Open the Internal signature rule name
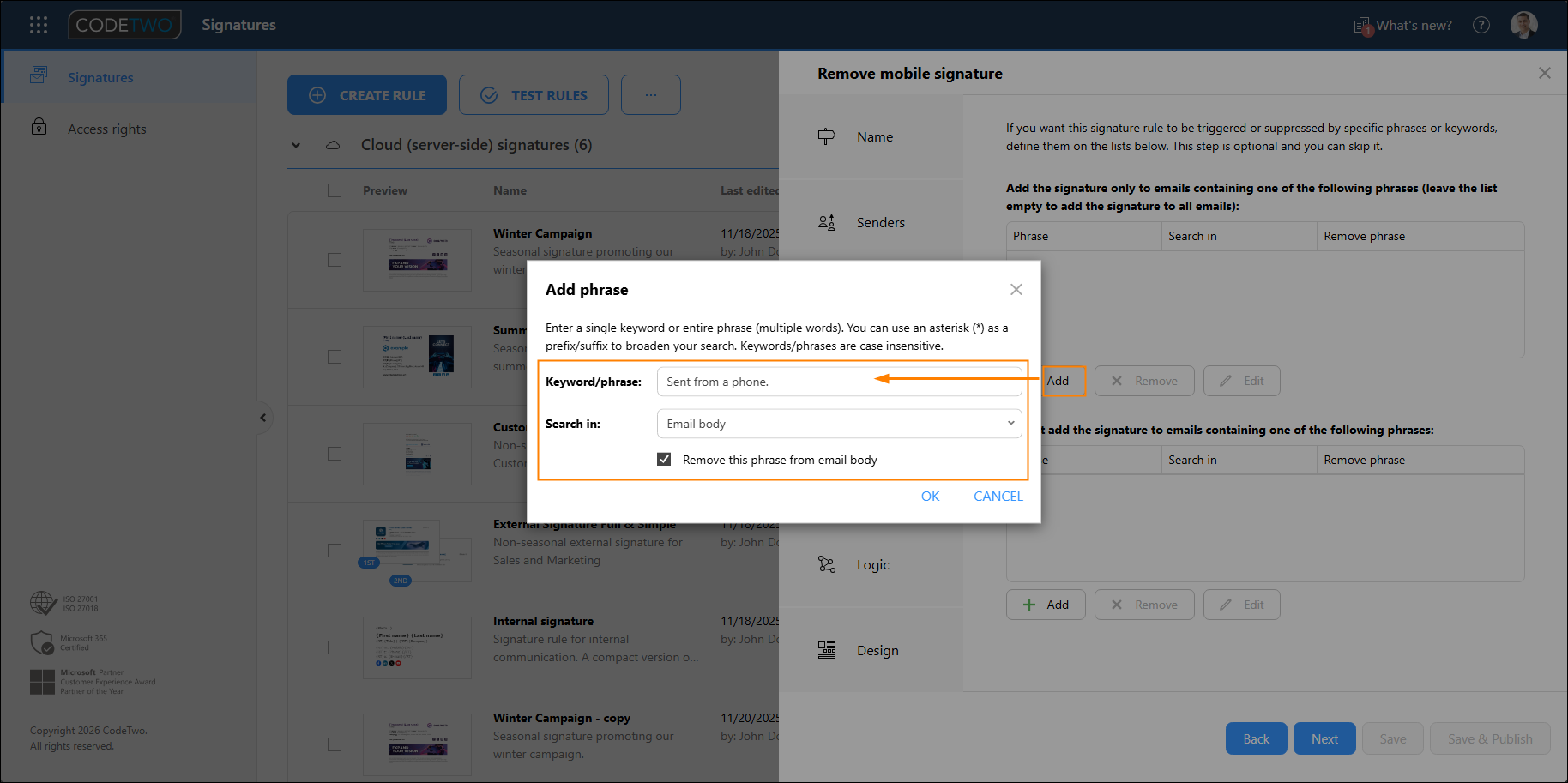This screenshot has height=783, width=1568. click(x=543, y=621)
